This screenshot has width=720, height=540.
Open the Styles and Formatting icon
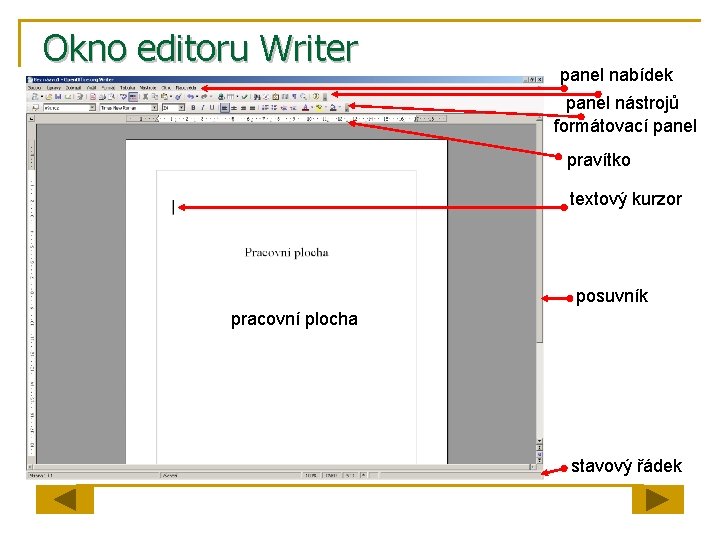[35, 108]
